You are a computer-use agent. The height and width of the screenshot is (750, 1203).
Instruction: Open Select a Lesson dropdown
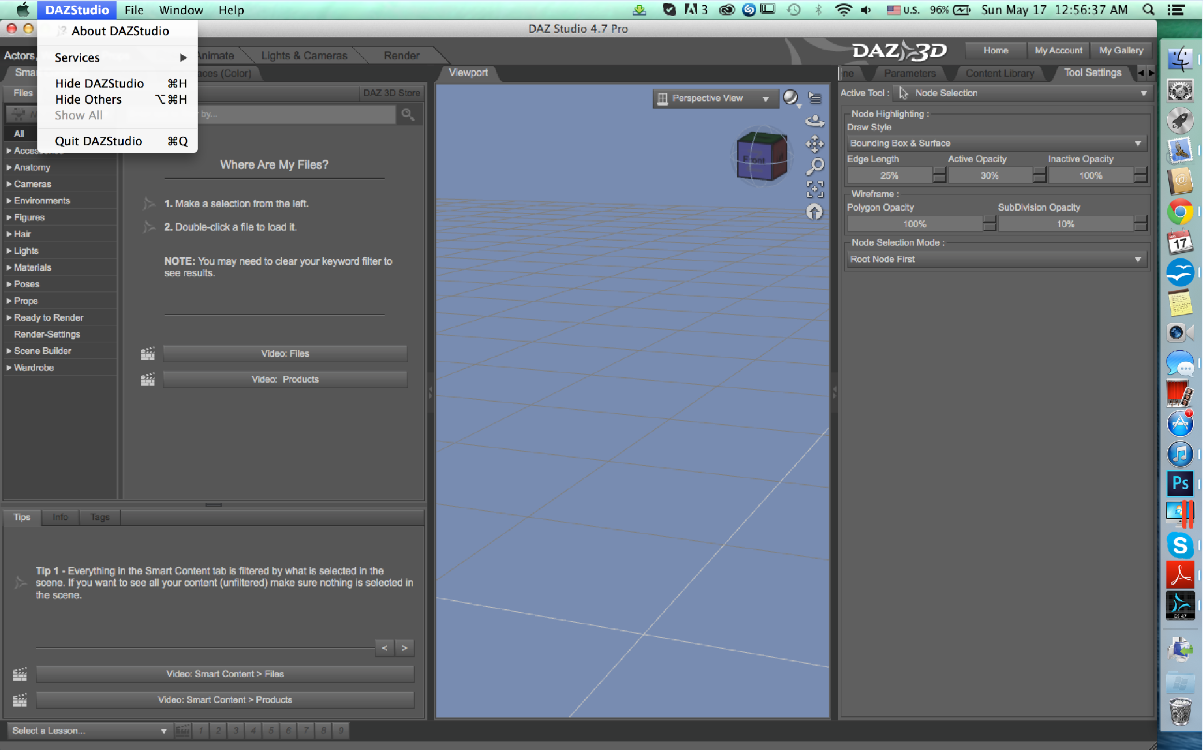pos(90,731)
